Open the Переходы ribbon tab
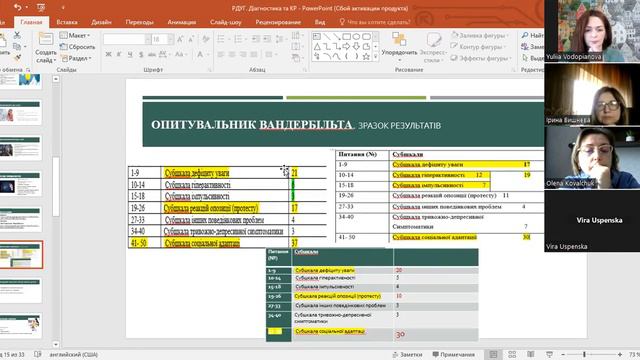Screen dimensions: 640x360 click(x=140, y=22)
